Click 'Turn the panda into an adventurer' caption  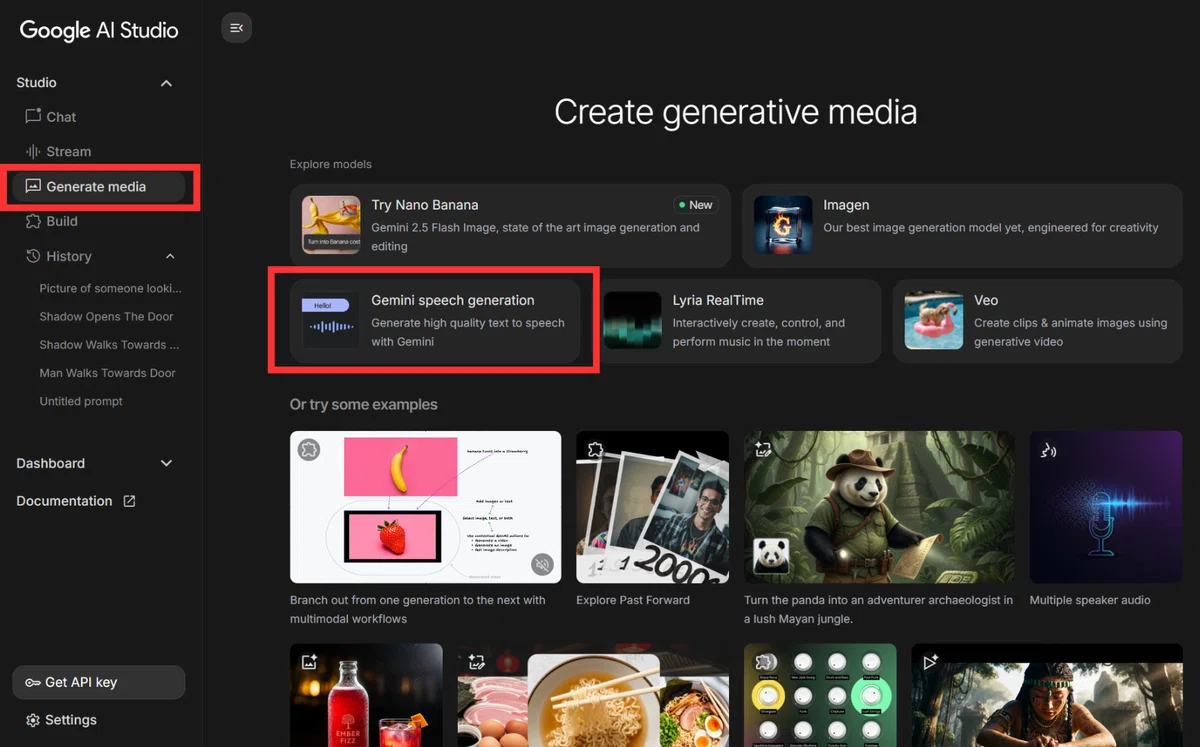point(878,609)
